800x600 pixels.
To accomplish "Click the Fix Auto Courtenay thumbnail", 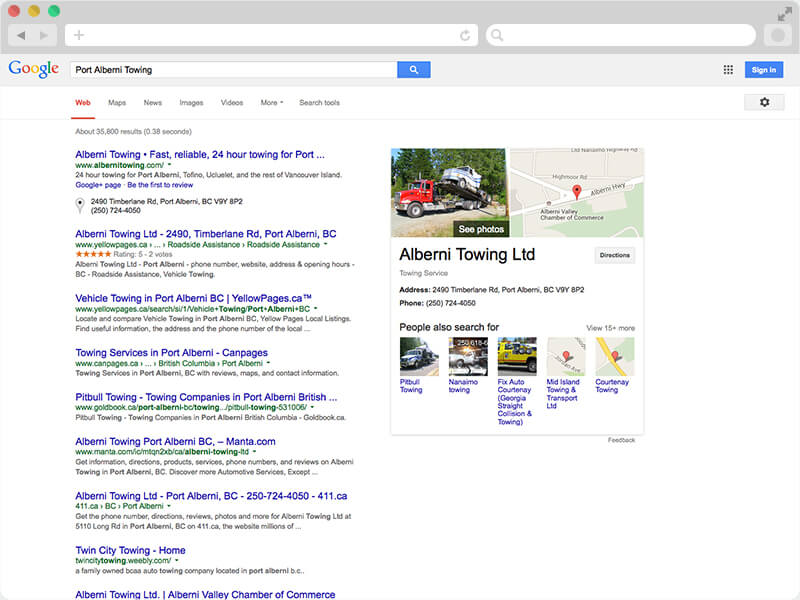I will click(x=517, y=356).
